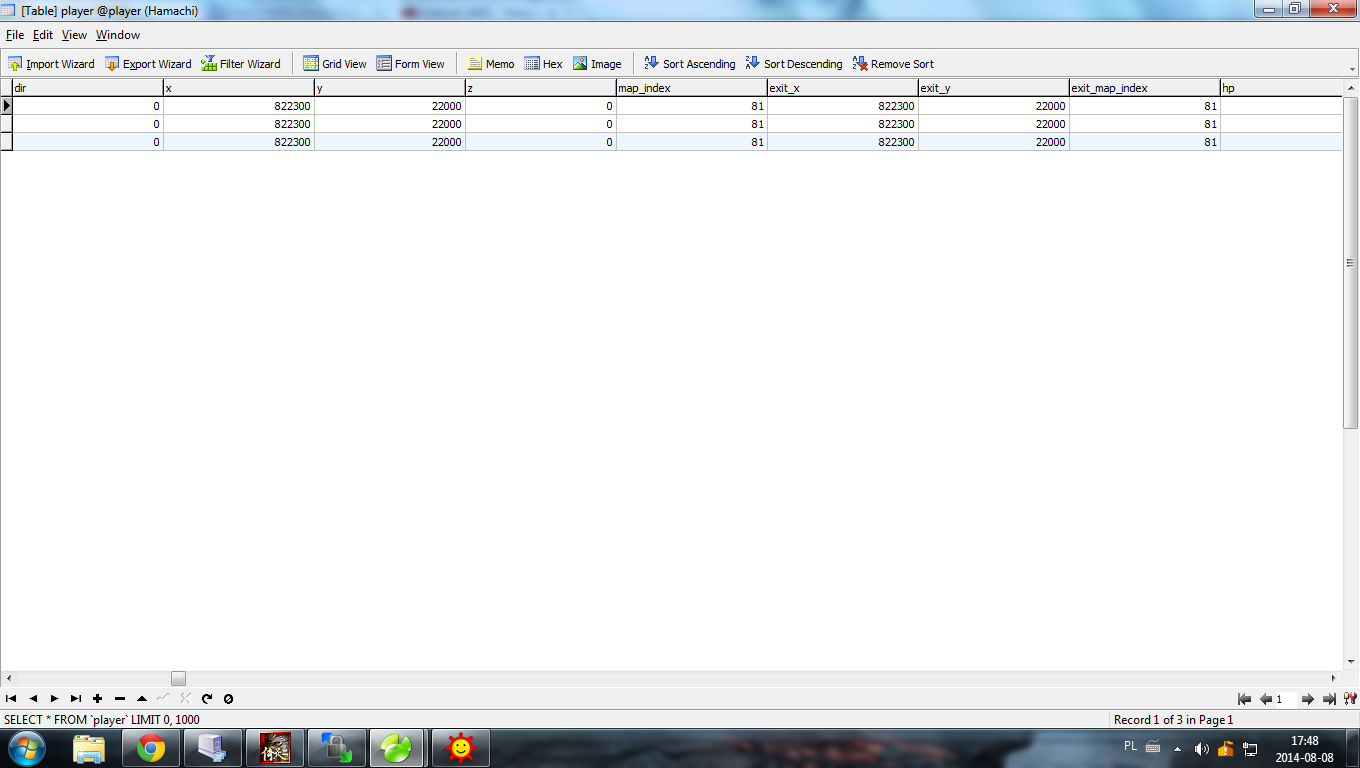1360x768 pixels.
Task: Go to last page arrow
Action: tap(1329, 699)
